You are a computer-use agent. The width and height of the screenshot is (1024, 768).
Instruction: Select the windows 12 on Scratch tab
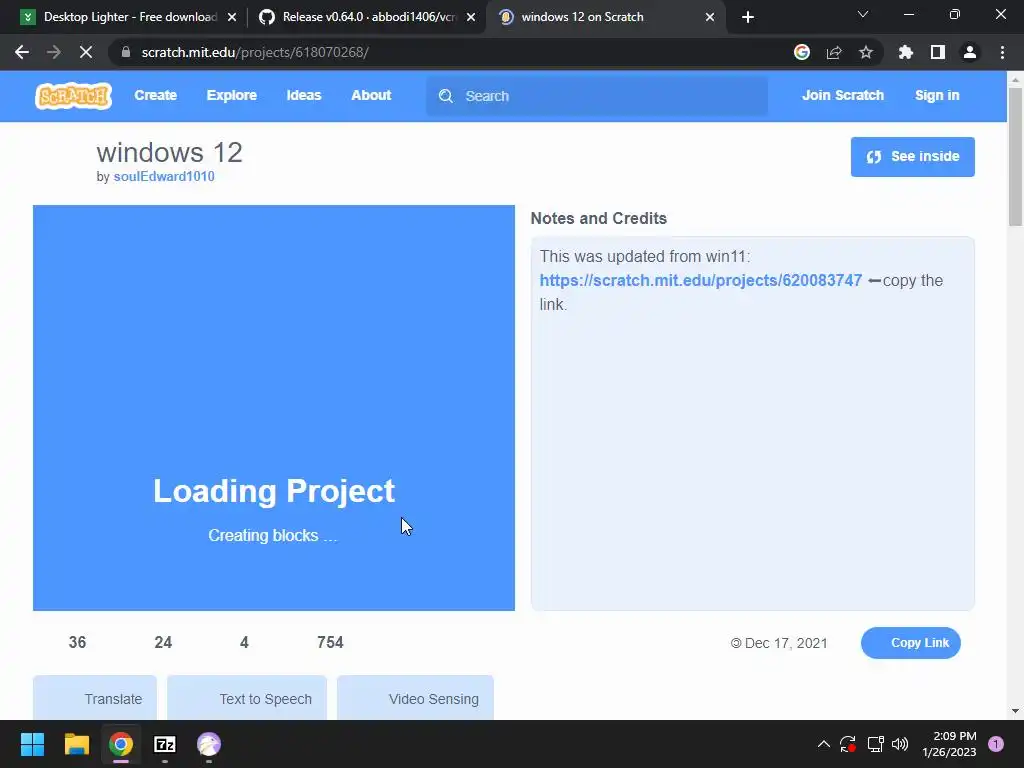(x=605, y=17)
